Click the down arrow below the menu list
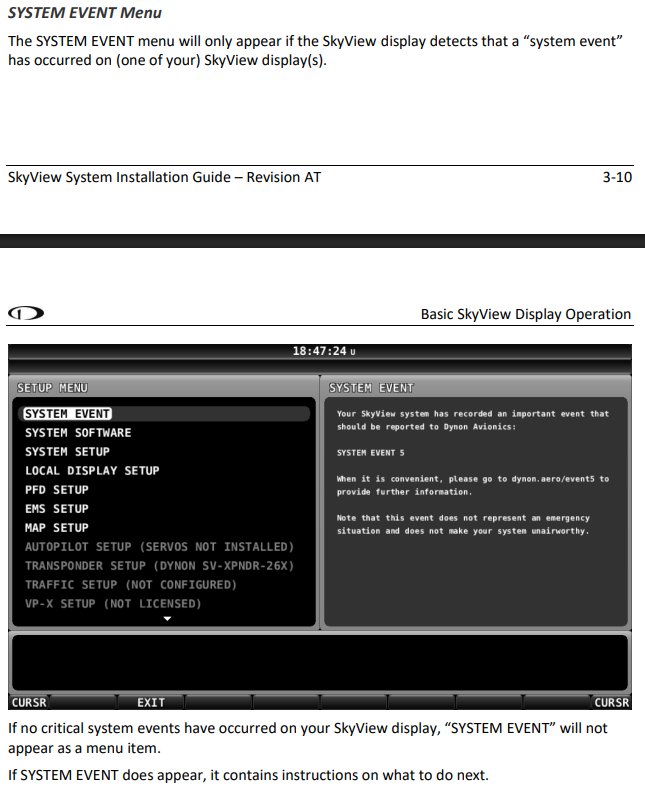This screenshot has height=789, width=645. point(168,619)
